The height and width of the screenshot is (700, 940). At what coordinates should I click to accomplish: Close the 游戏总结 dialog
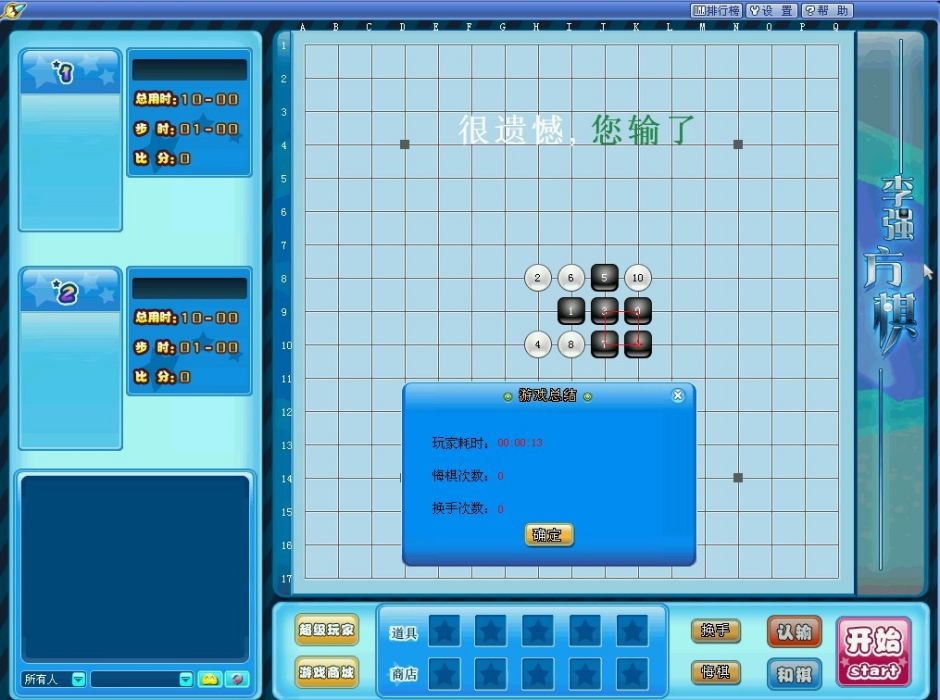tap(677, 395)
